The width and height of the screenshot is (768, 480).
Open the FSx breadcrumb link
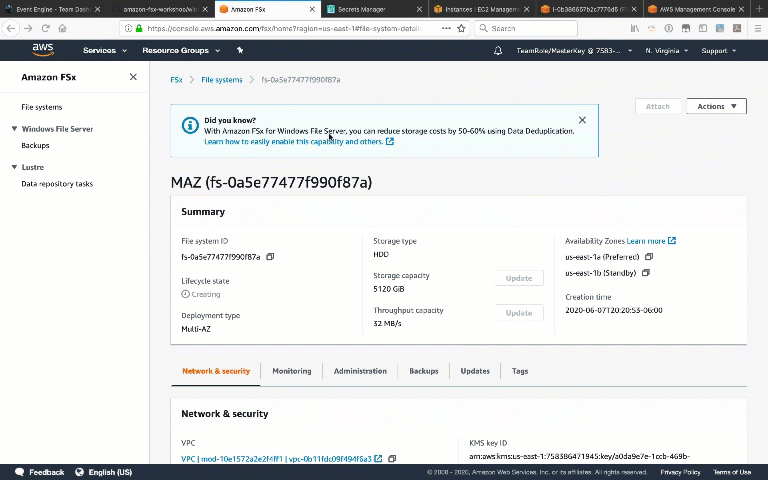coord(176,79)
